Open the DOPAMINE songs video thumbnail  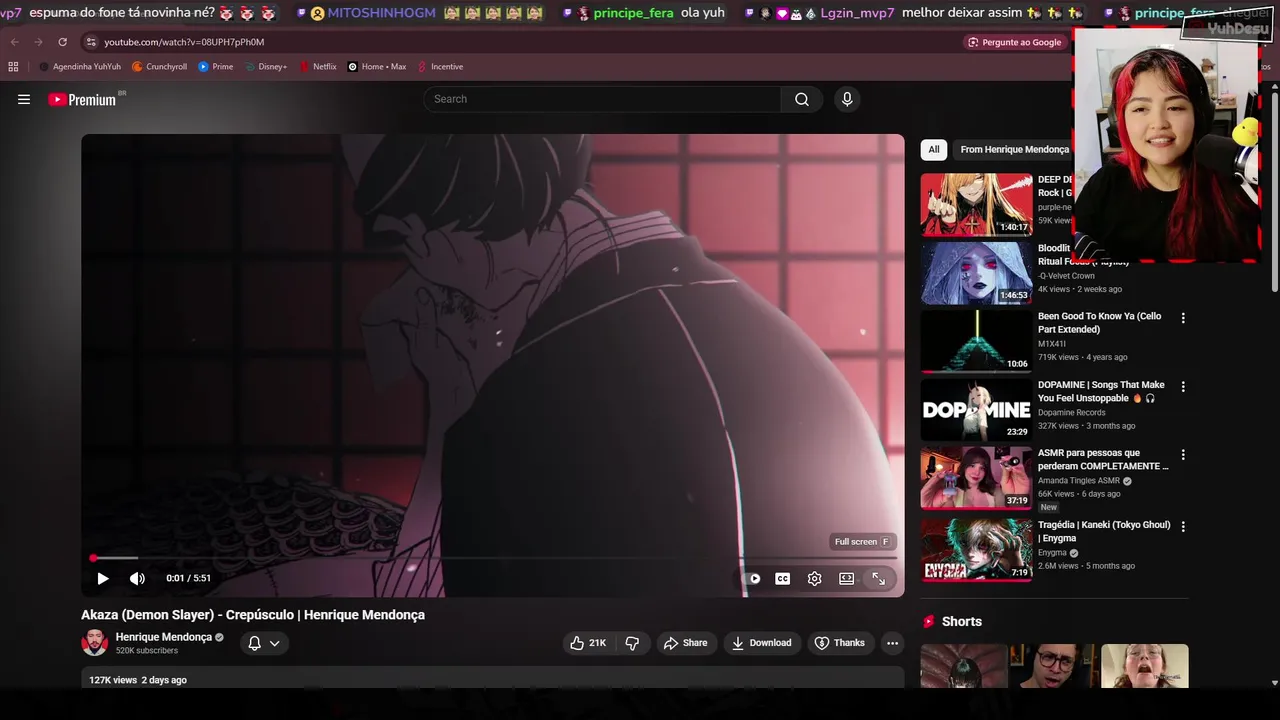[976, 410]
